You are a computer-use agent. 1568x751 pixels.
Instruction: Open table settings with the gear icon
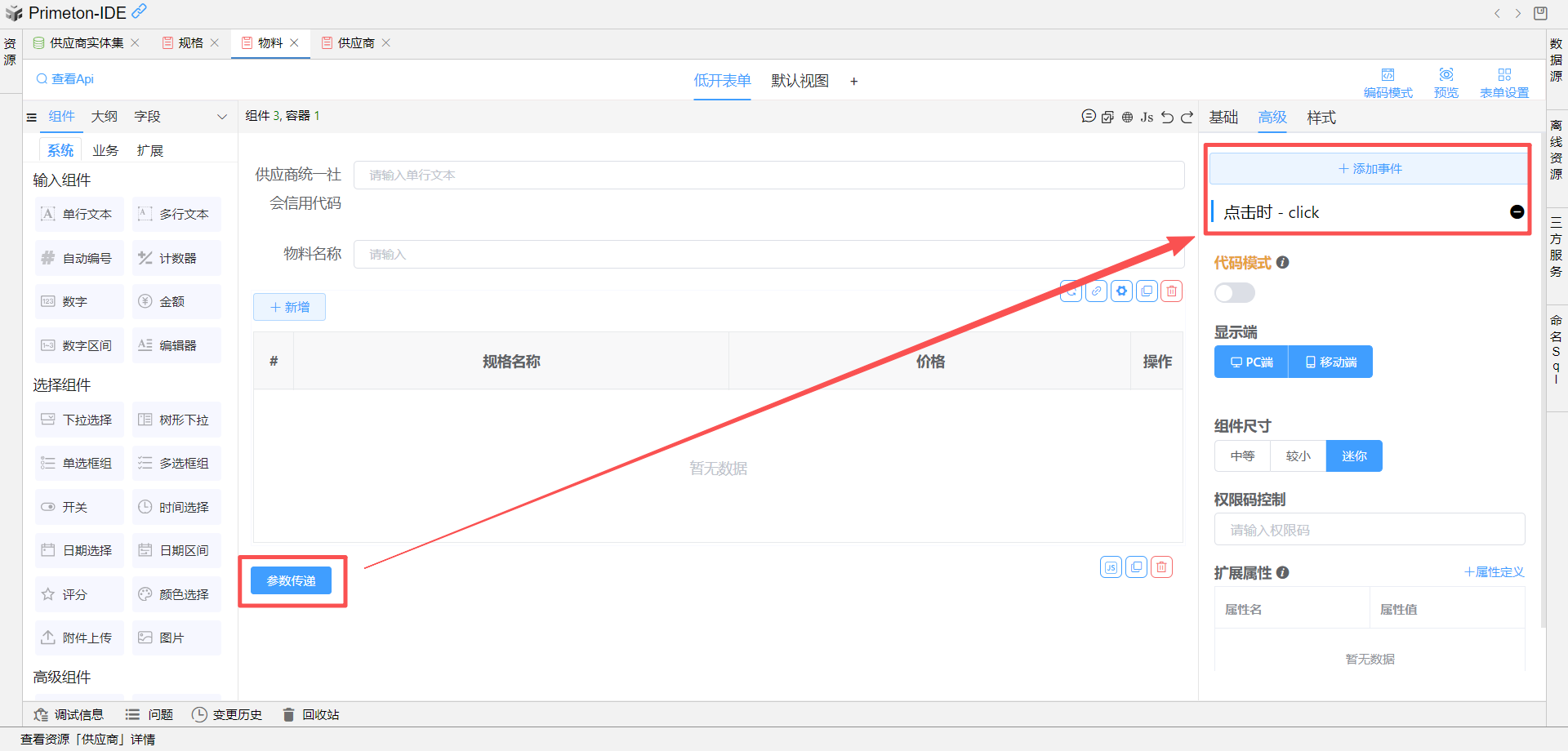[x=1122, y=291]
